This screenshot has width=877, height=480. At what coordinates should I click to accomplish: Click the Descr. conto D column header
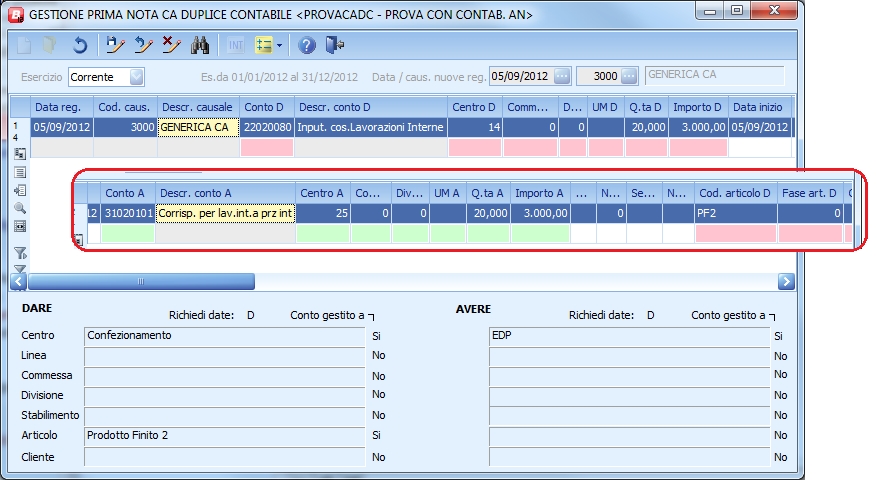(371, 107)
